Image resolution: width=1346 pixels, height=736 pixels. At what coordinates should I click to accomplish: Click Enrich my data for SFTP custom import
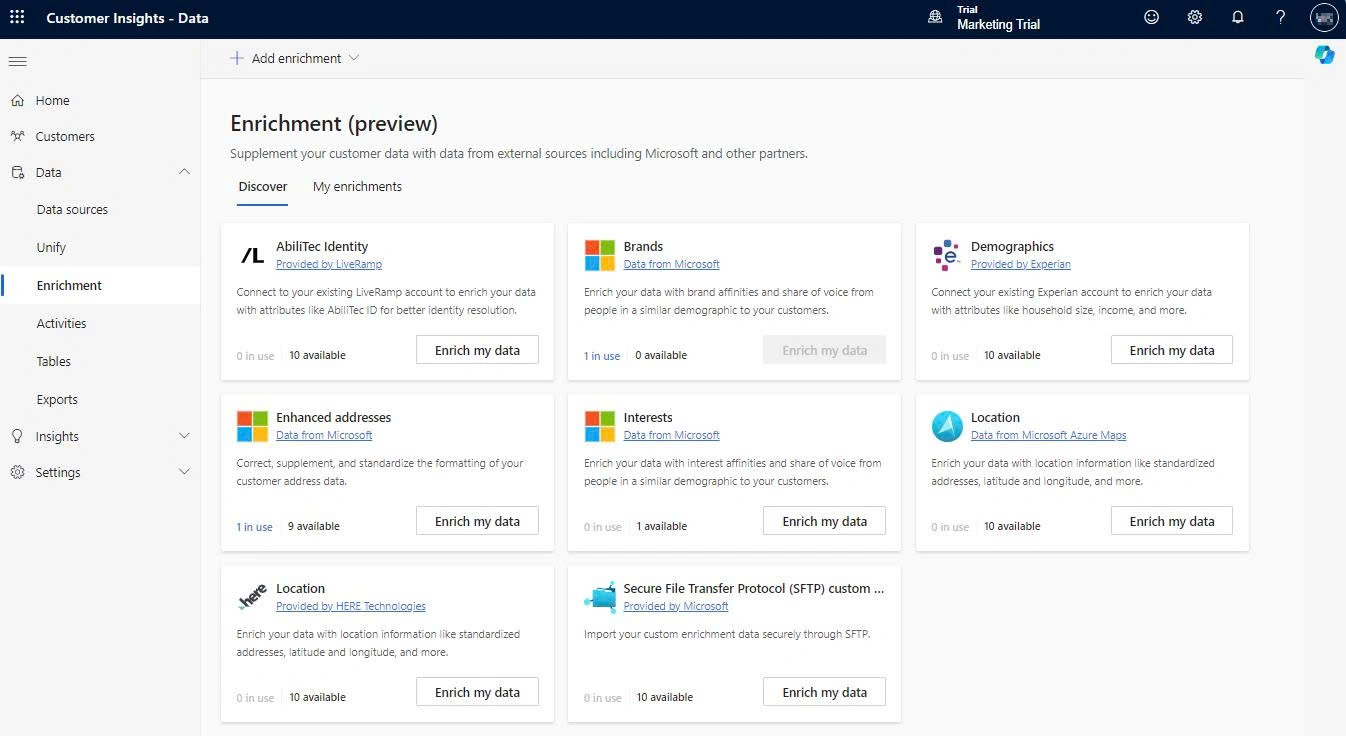pyautogui.click(x=824, y=692)
